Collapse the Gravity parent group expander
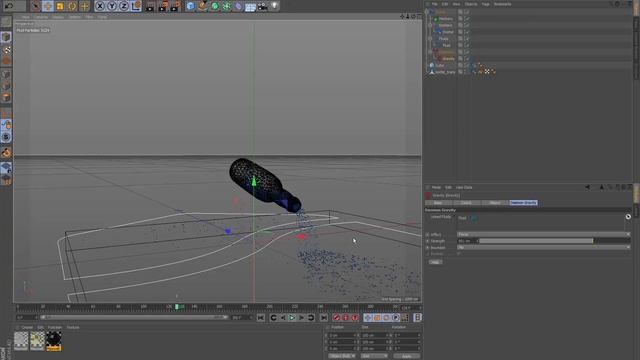The width and height of the screenshot is (640, 360). pyautogui.click(x=430, y=52)
